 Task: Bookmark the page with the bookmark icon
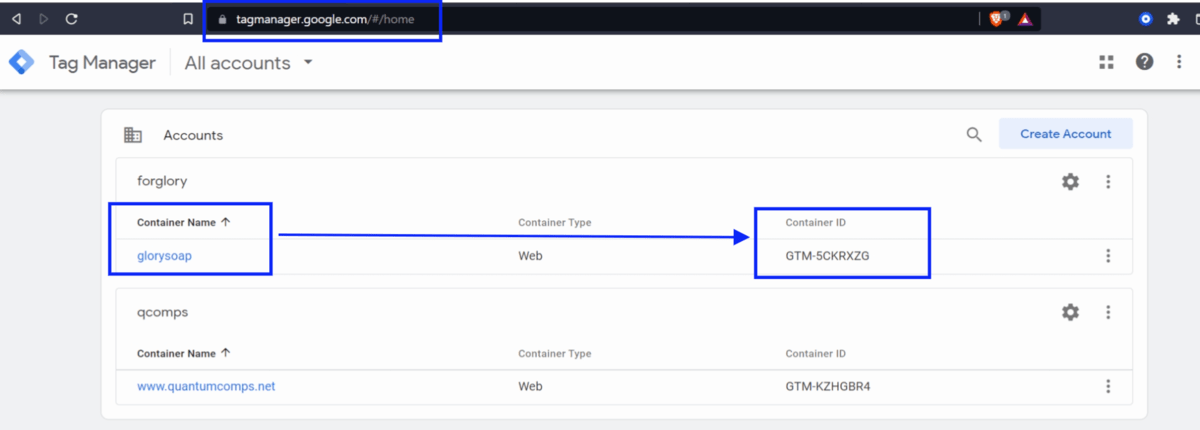point(188,19)
